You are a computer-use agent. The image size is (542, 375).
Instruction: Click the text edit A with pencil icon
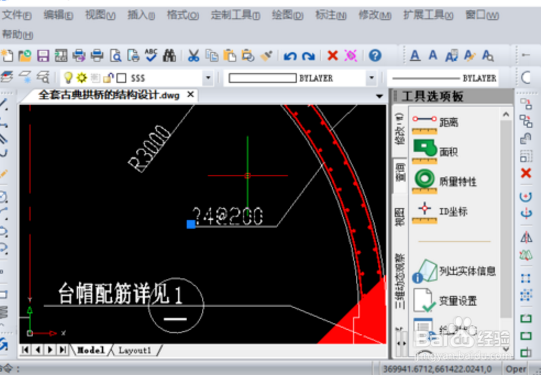tap(469, 55)
